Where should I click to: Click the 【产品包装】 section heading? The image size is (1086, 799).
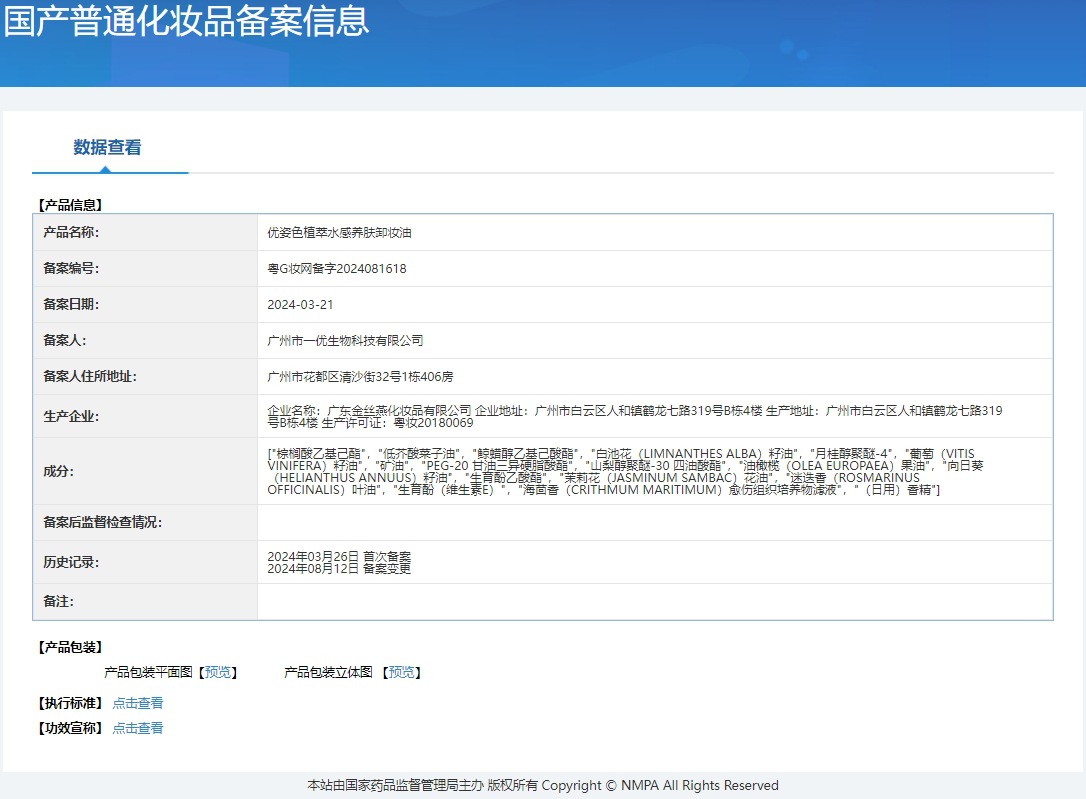point(70,647)
